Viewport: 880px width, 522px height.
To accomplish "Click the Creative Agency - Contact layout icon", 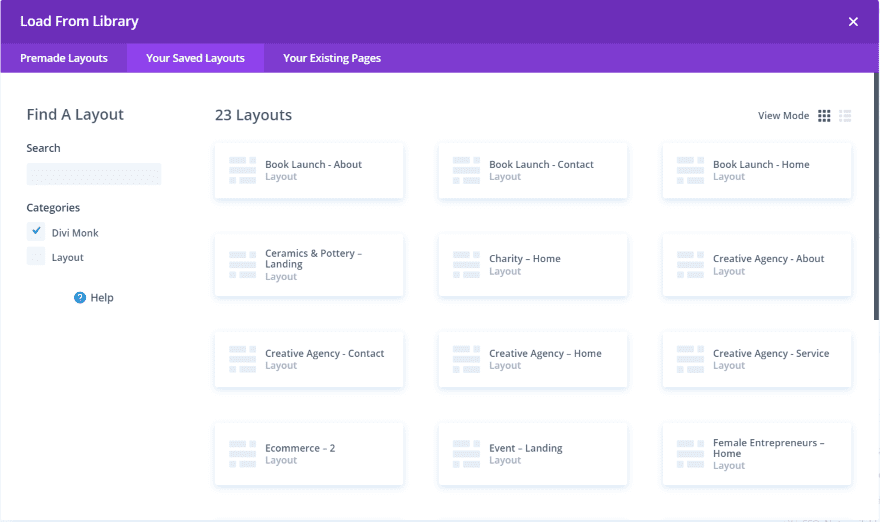I will click(242, 359).
